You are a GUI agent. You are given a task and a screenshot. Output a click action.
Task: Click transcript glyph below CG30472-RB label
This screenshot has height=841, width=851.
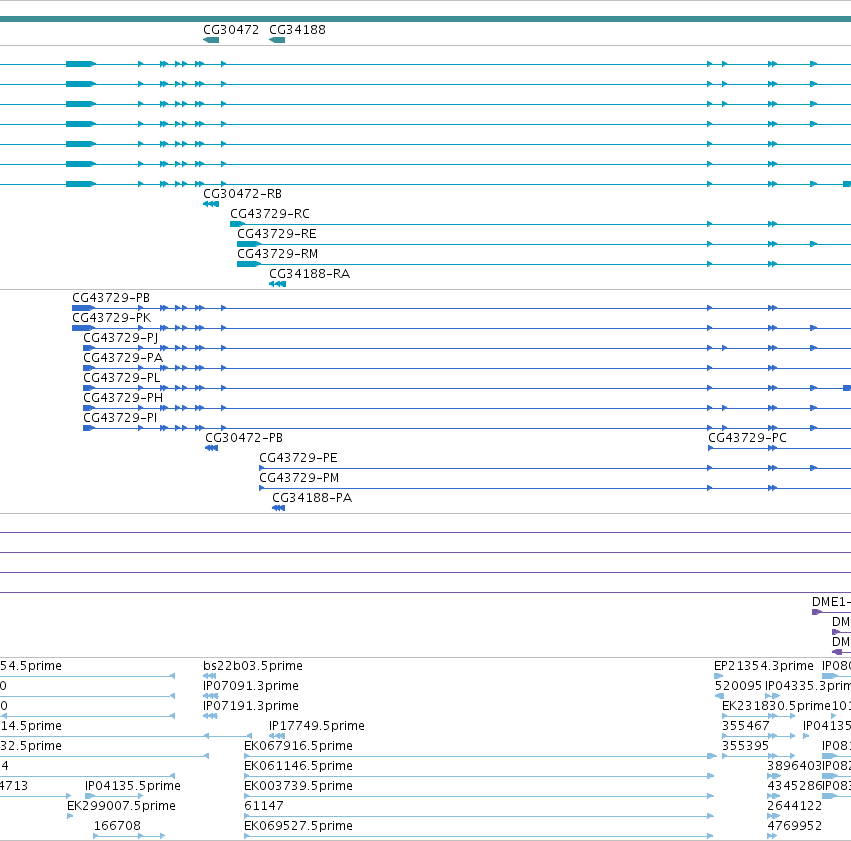point(211,204)
